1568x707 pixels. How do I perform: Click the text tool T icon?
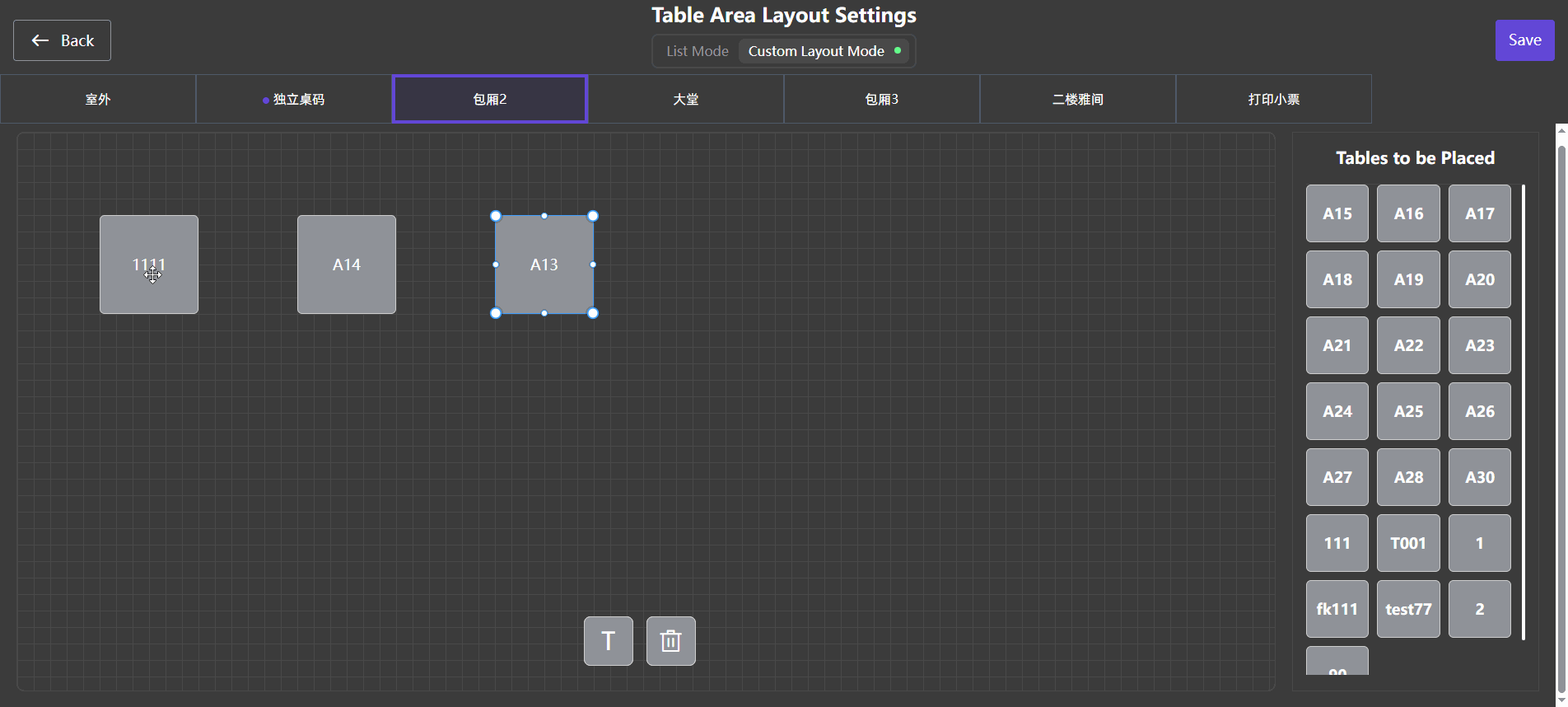click(608, 641)
